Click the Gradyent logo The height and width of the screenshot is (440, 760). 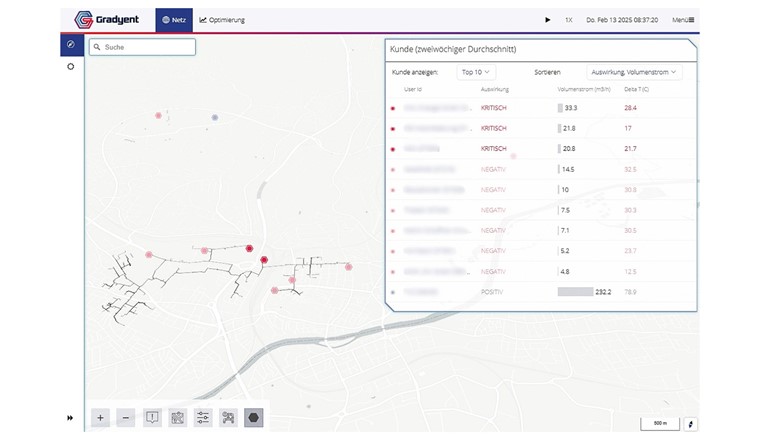click(111, 19)
